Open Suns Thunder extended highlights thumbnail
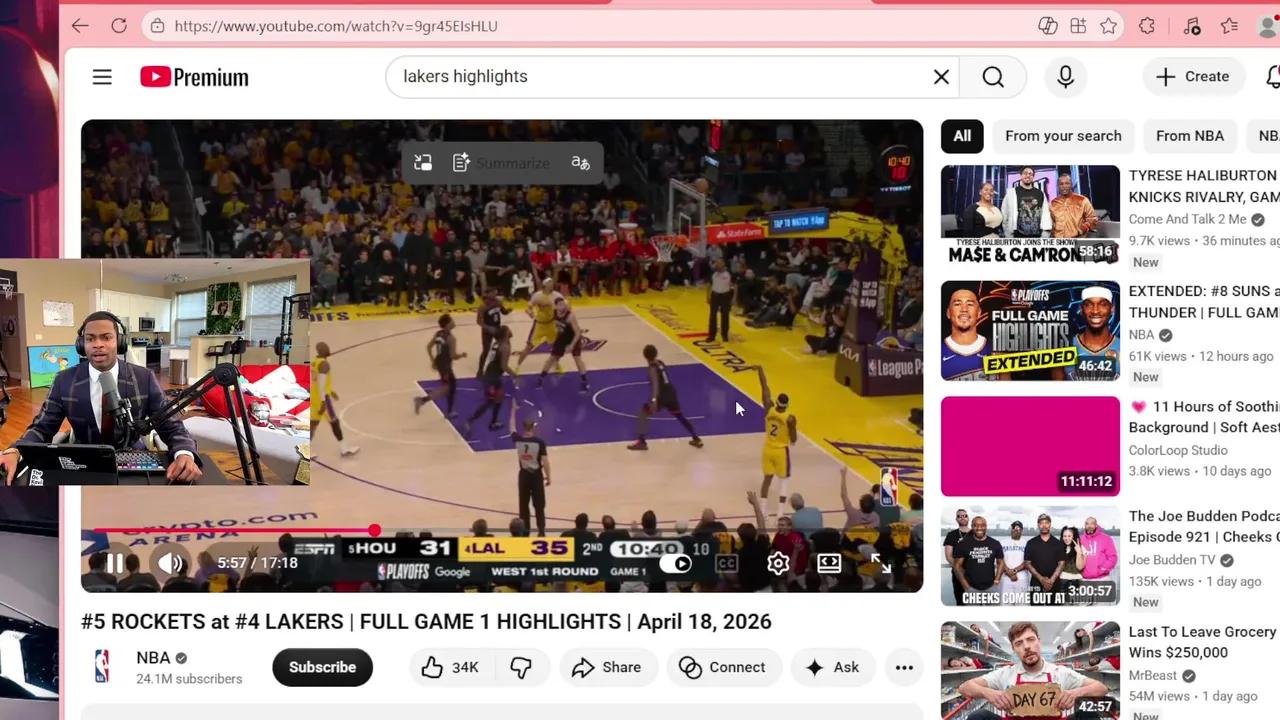Viewport: 1280px width, 720px height. 1030,331
